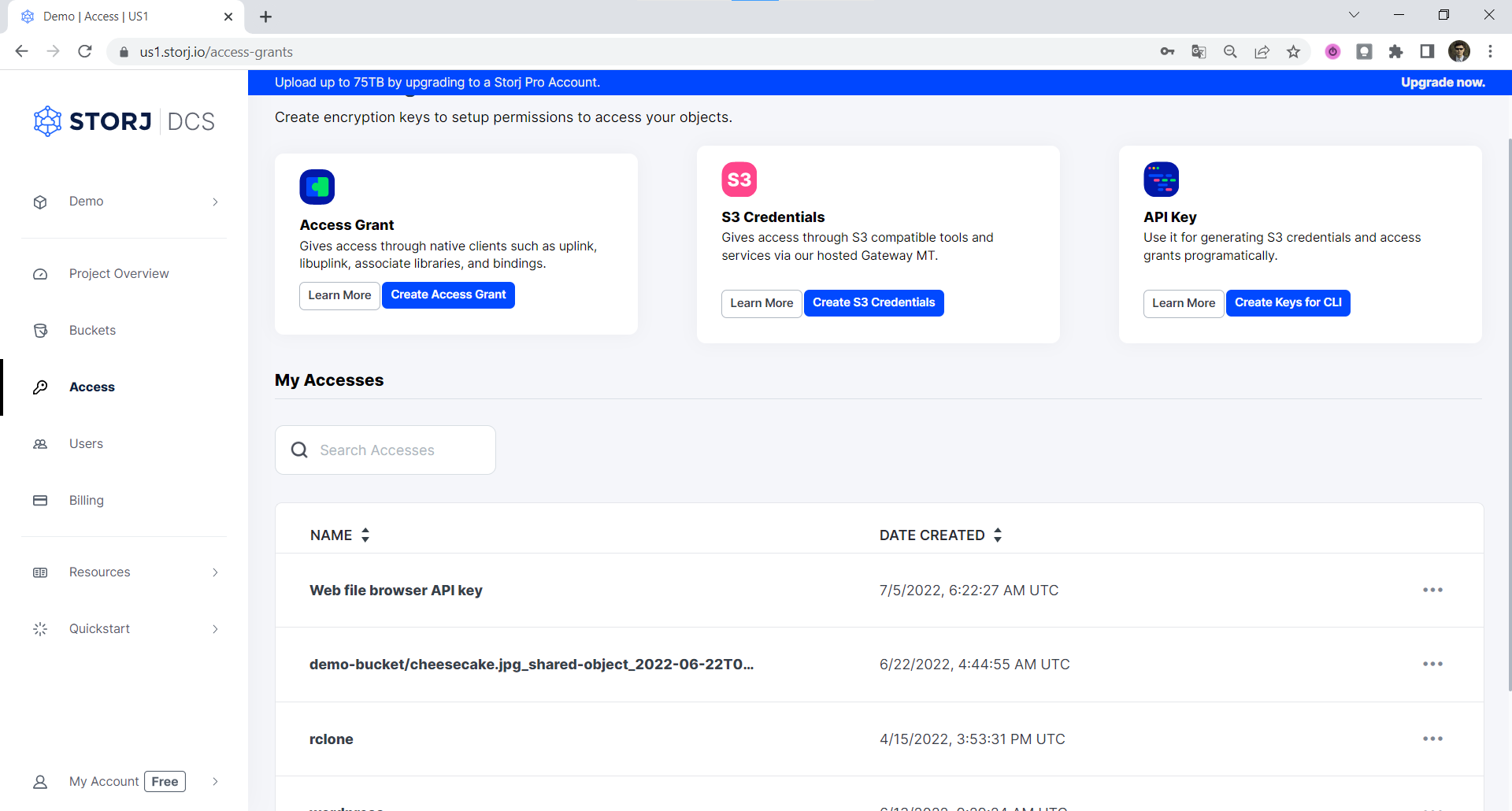Click Learn More under Access Grant
This screenshot has width=1512, height=811.
coord(339,295)
